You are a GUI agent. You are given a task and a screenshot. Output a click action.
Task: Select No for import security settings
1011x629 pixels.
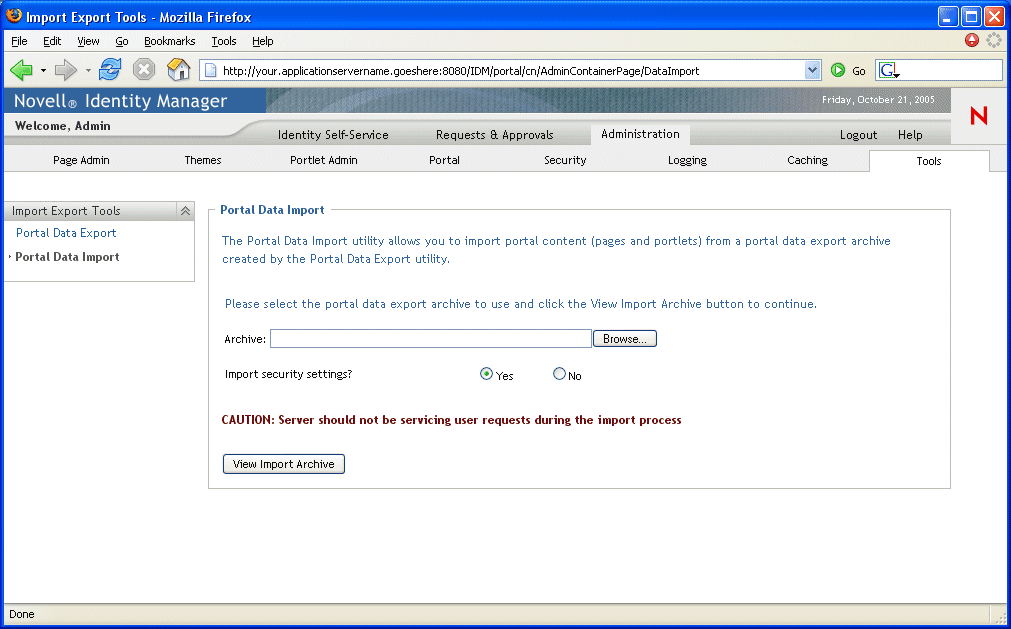point(559,374)
